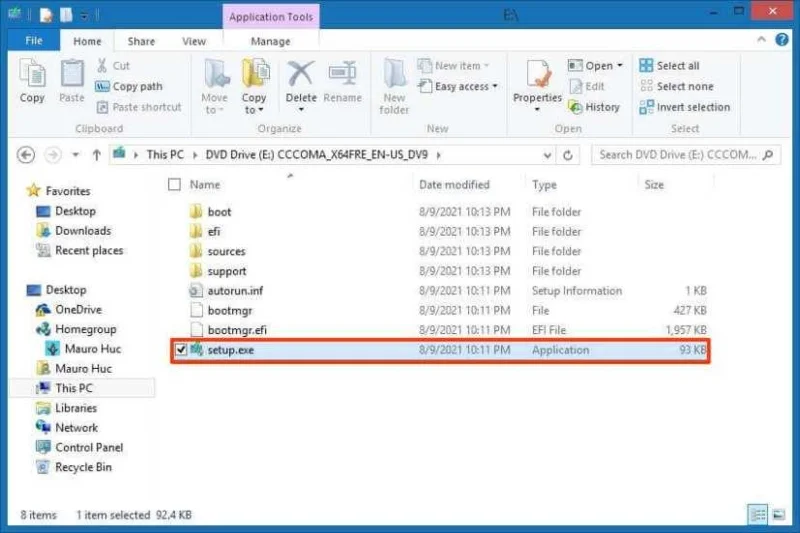Screen dimensions: 800x533
Task: Expand the Open button dropdown arrow
Action: [x=620, y=66]
